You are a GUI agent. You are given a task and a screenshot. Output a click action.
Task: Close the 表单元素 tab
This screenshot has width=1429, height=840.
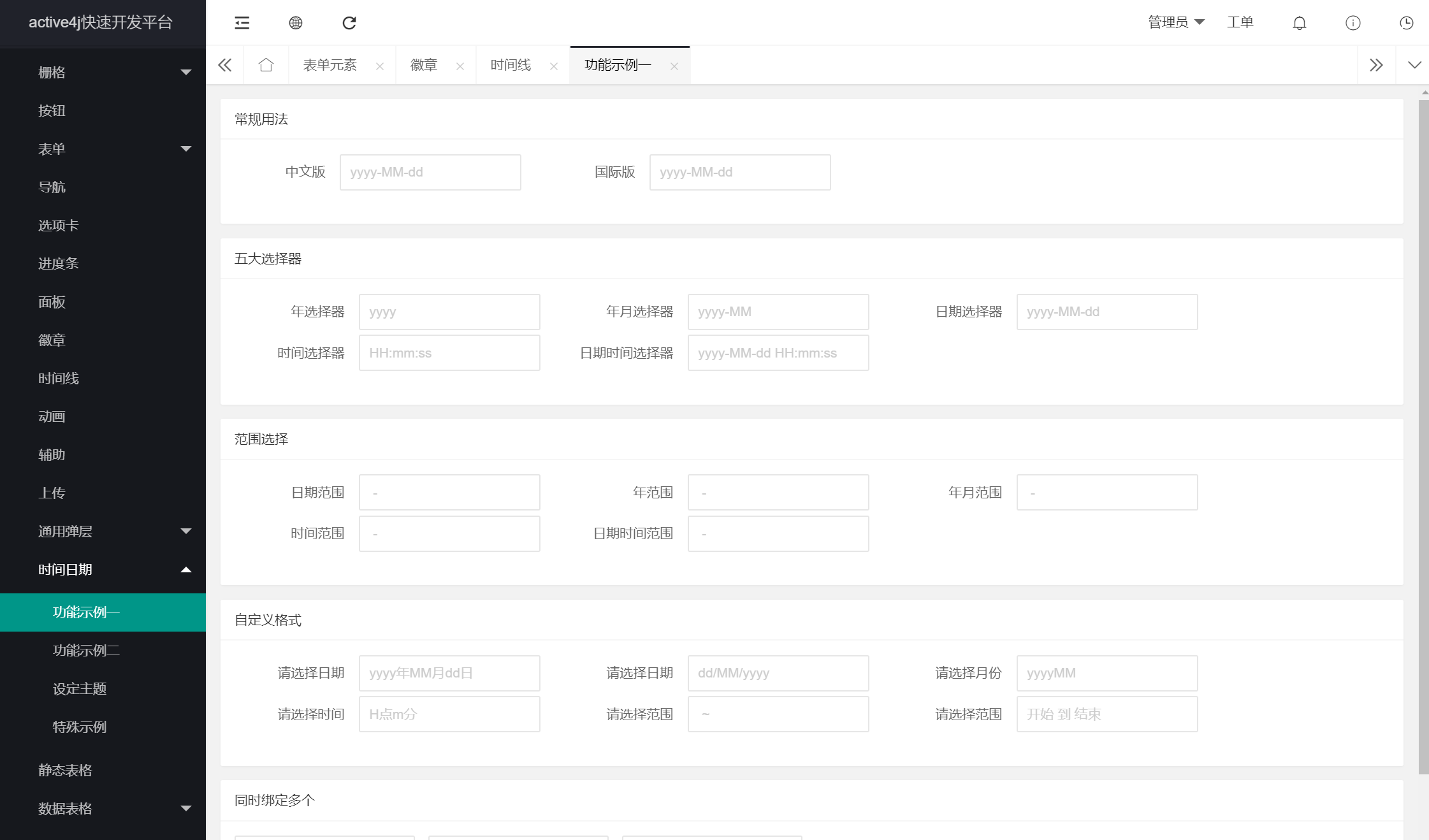point(380,66)
